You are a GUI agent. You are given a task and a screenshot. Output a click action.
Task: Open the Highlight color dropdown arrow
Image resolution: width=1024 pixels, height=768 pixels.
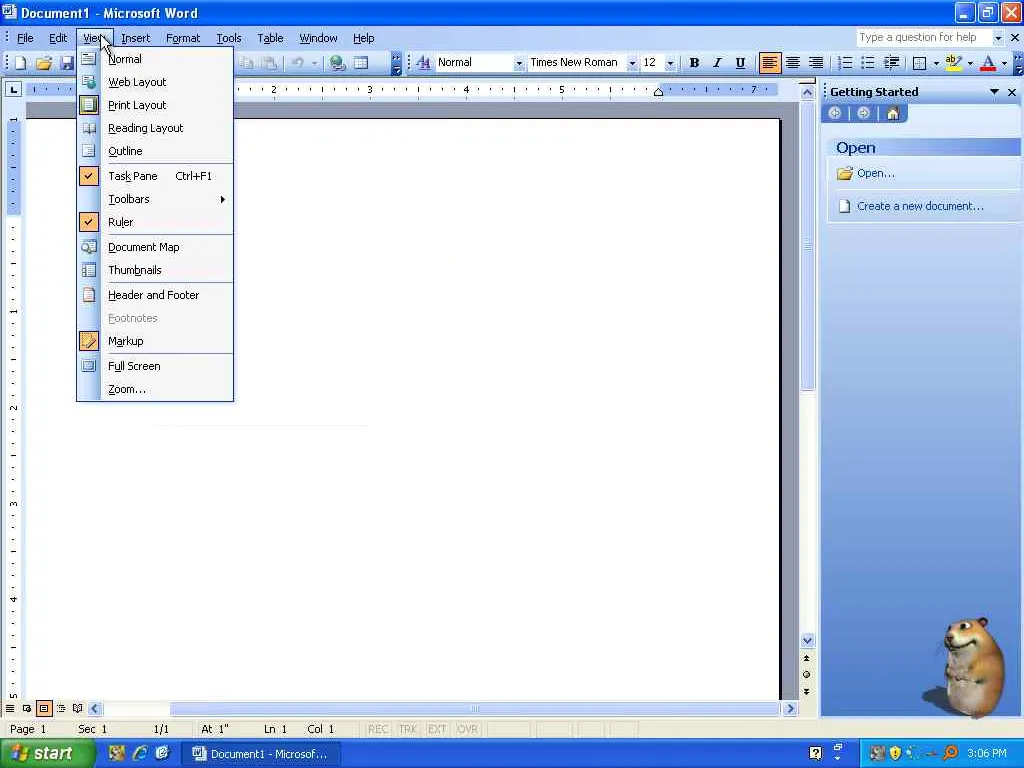pyautogui.click(x=970, y=63)
